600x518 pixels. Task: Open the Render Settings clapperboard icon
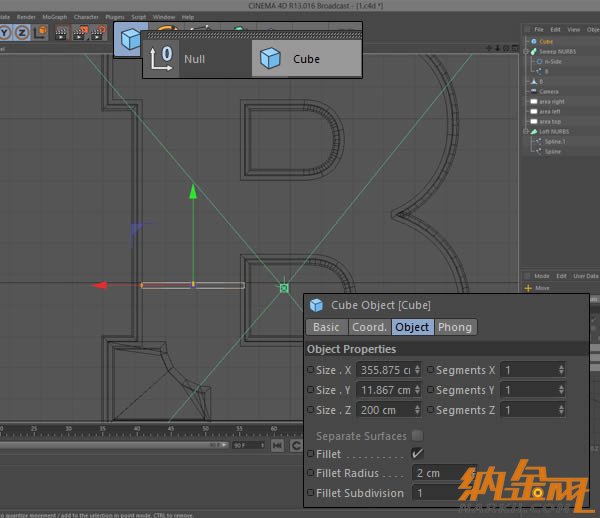point(99,33)
